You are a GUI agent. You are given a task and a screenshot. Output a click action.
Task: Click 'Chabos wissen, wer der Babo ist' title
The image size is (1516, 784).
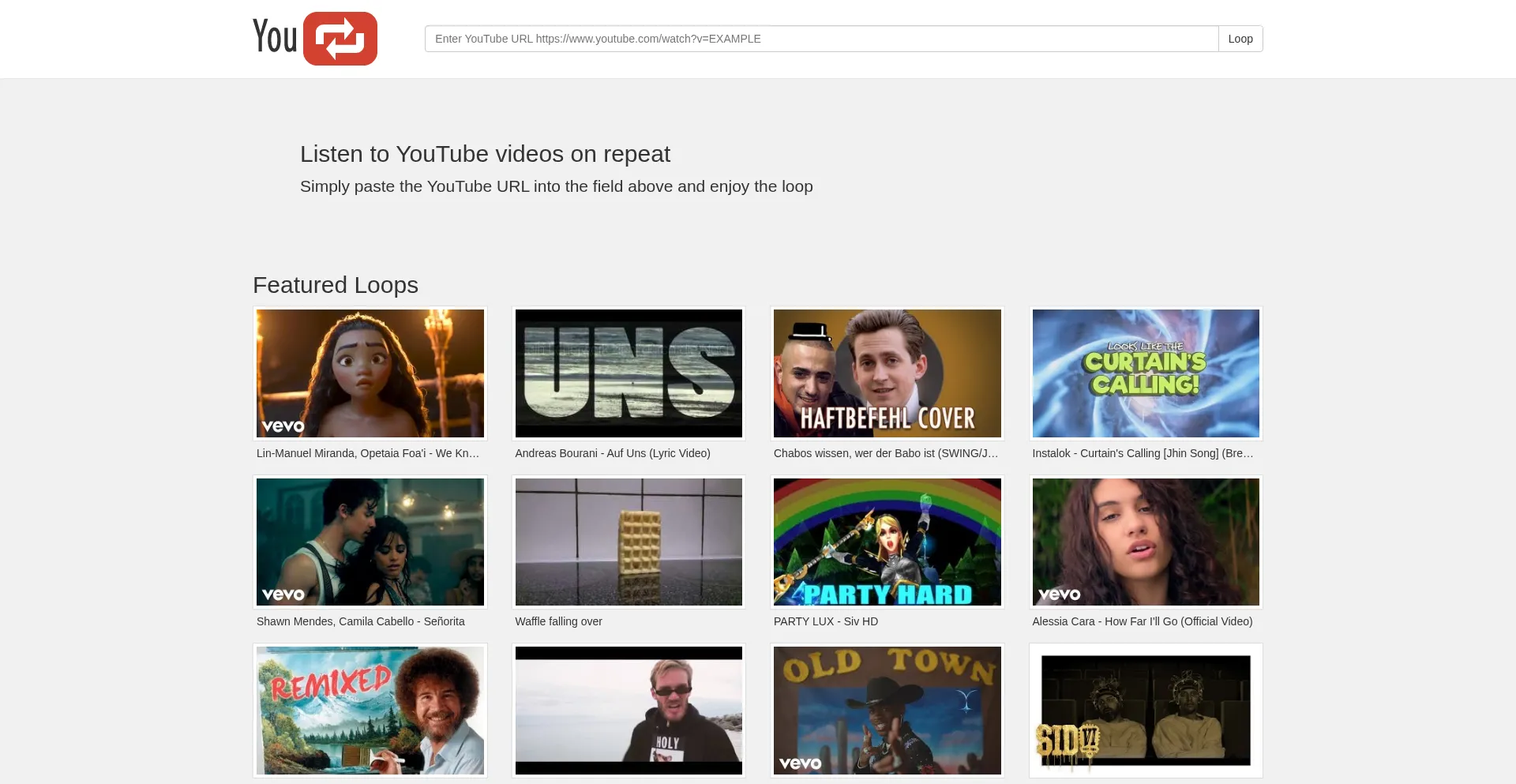point(886,453)
